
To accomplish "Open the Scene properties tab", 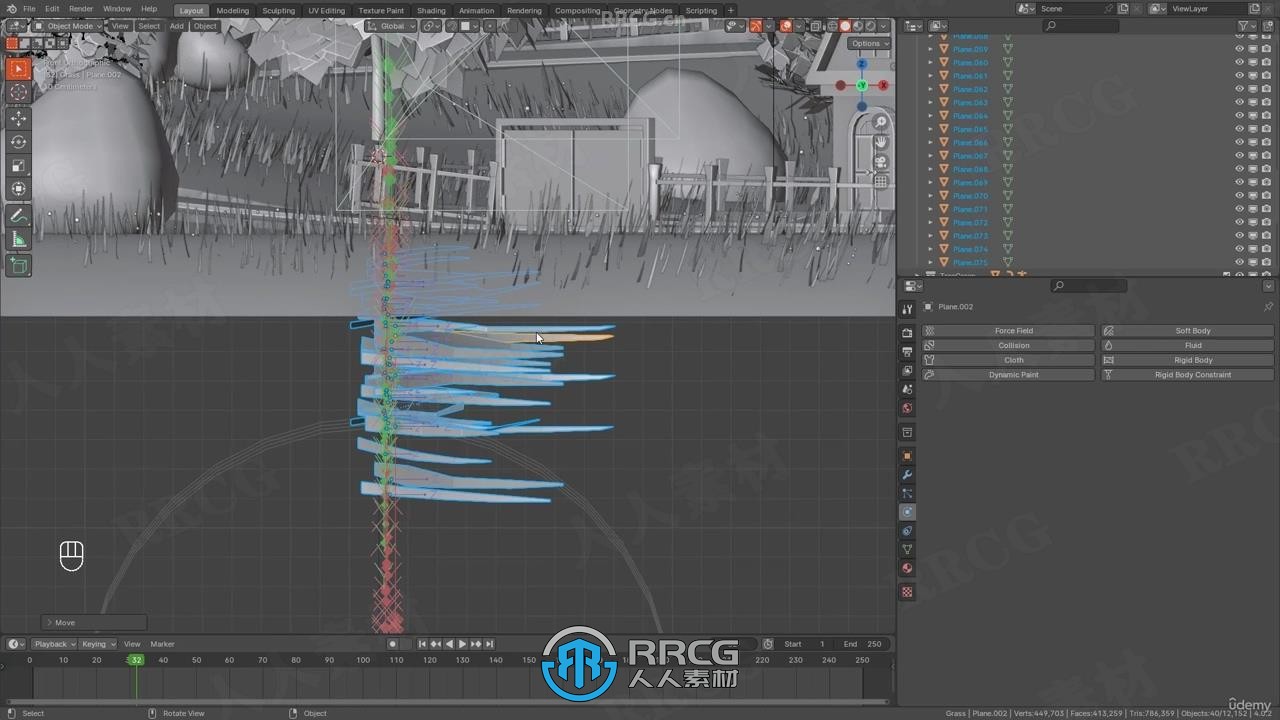I will [x=907, y=389].
